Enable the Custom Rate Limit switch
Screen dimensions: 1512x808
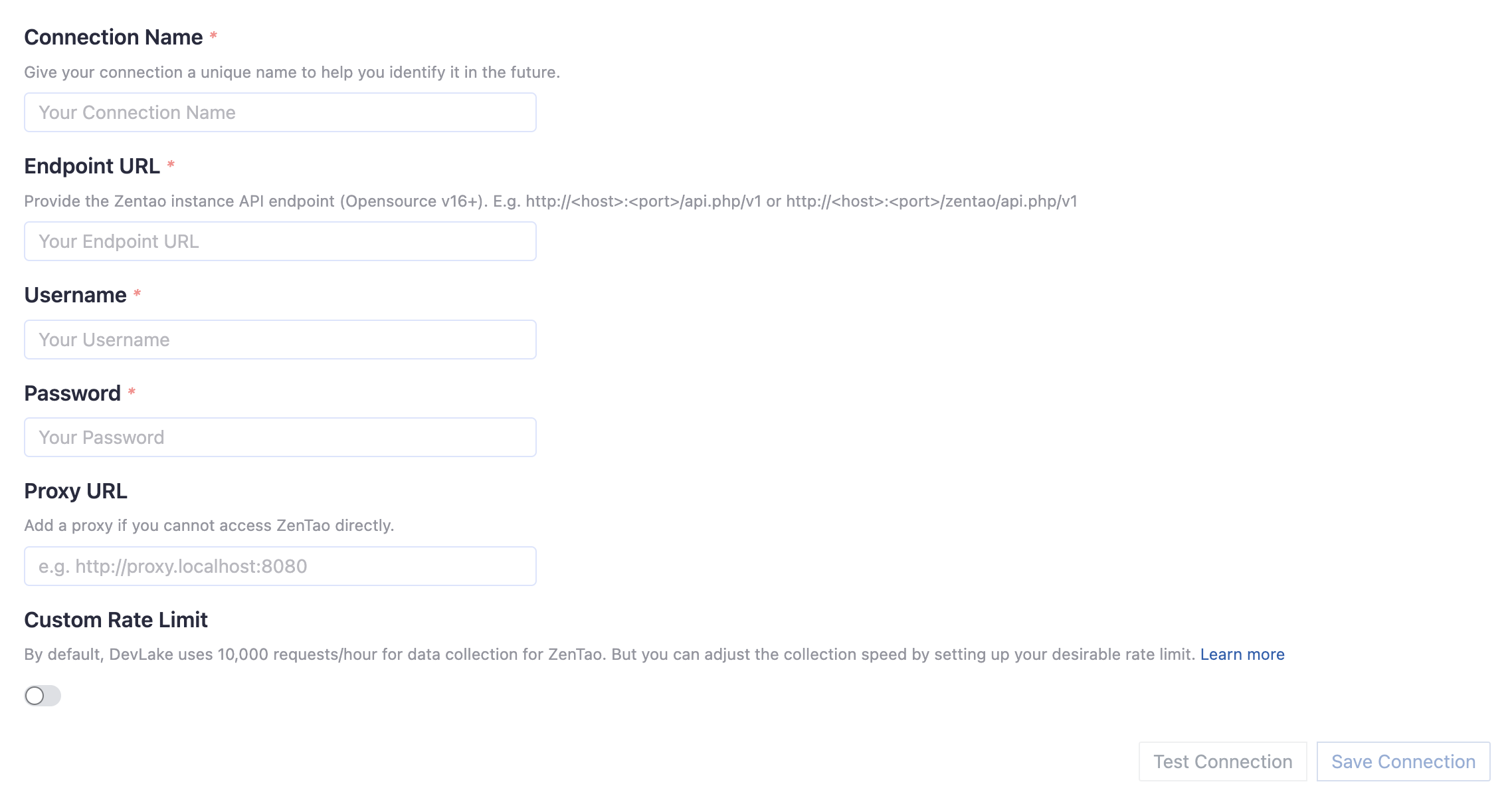tap(43, 696)
